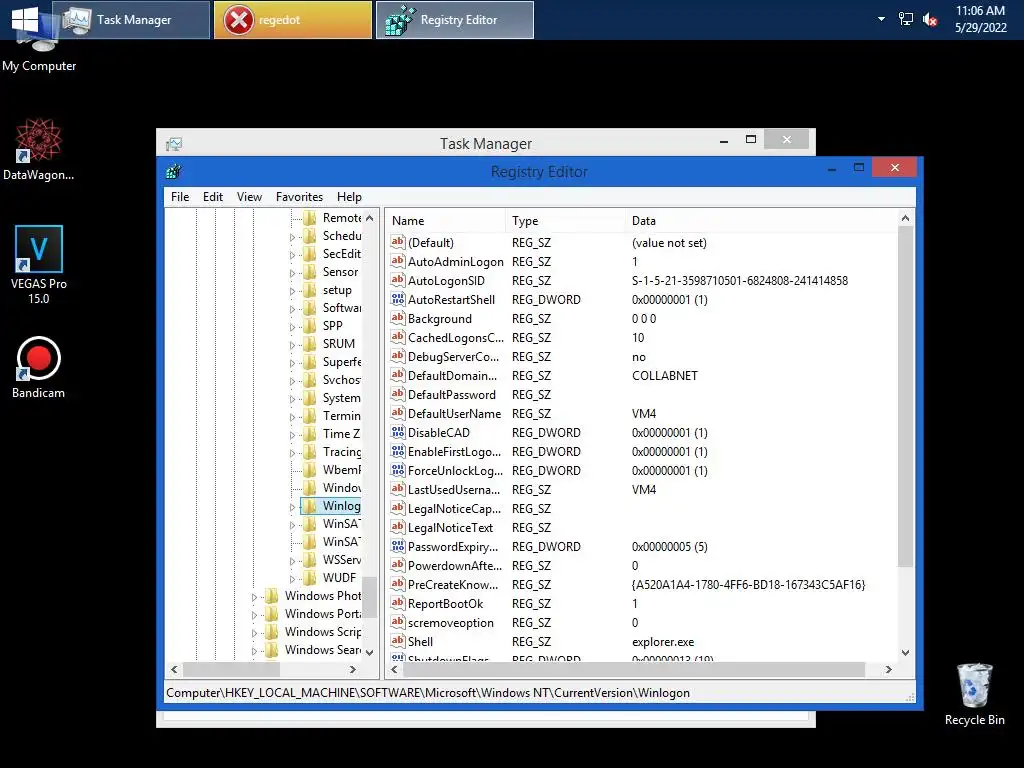
Task: Open the Help menu
Action: click(x=349, y=197)
